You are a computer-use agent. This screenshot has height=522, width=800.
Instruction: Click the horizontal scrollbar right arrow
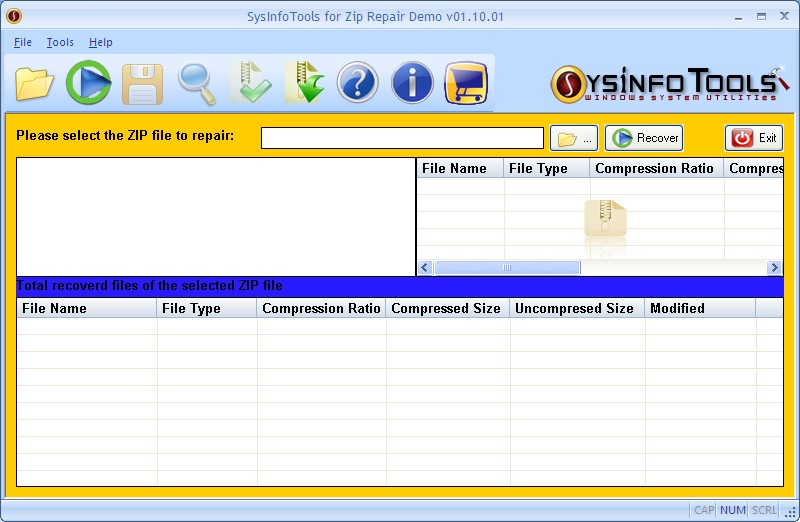tap(774, 268)
